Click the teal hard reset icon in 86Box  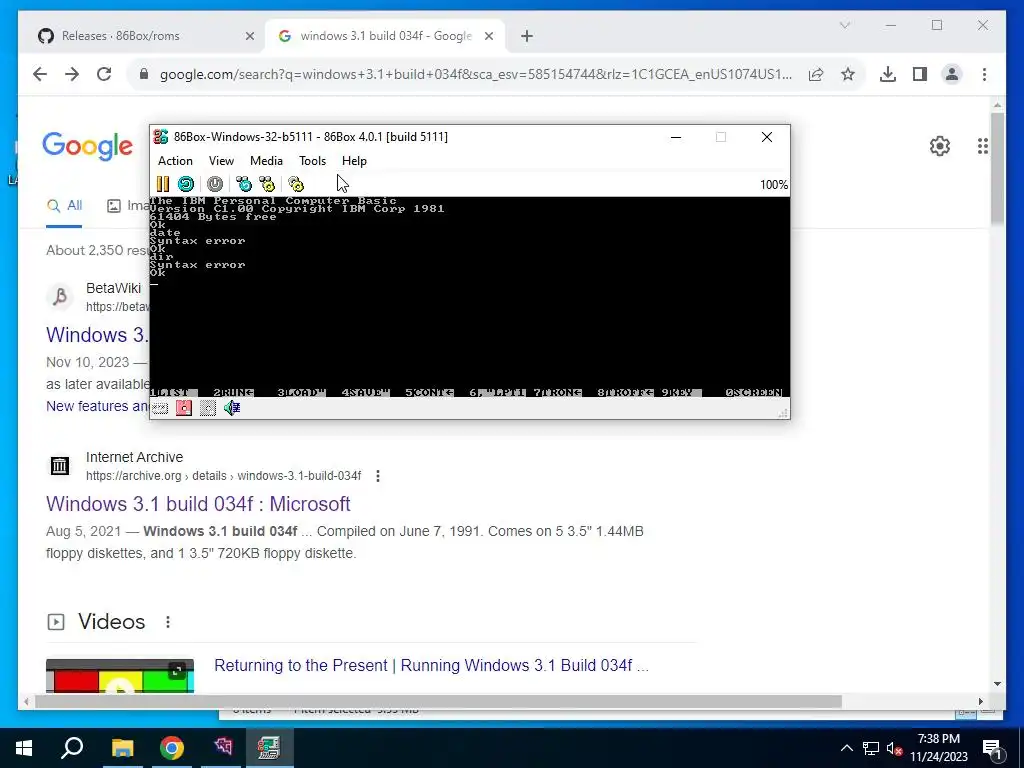point(186,184)
